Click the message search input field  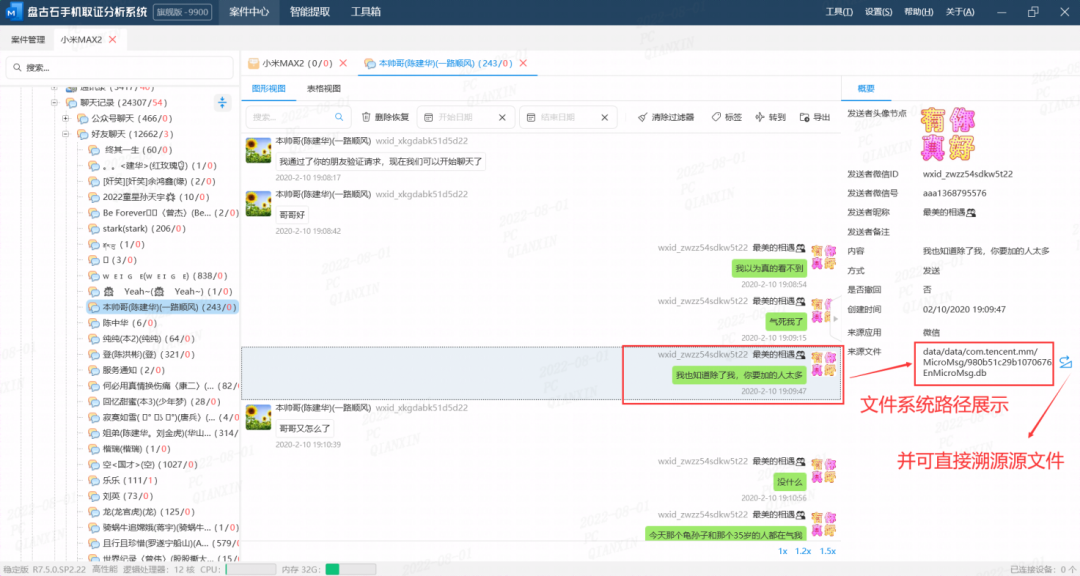(x=298, y=117)
